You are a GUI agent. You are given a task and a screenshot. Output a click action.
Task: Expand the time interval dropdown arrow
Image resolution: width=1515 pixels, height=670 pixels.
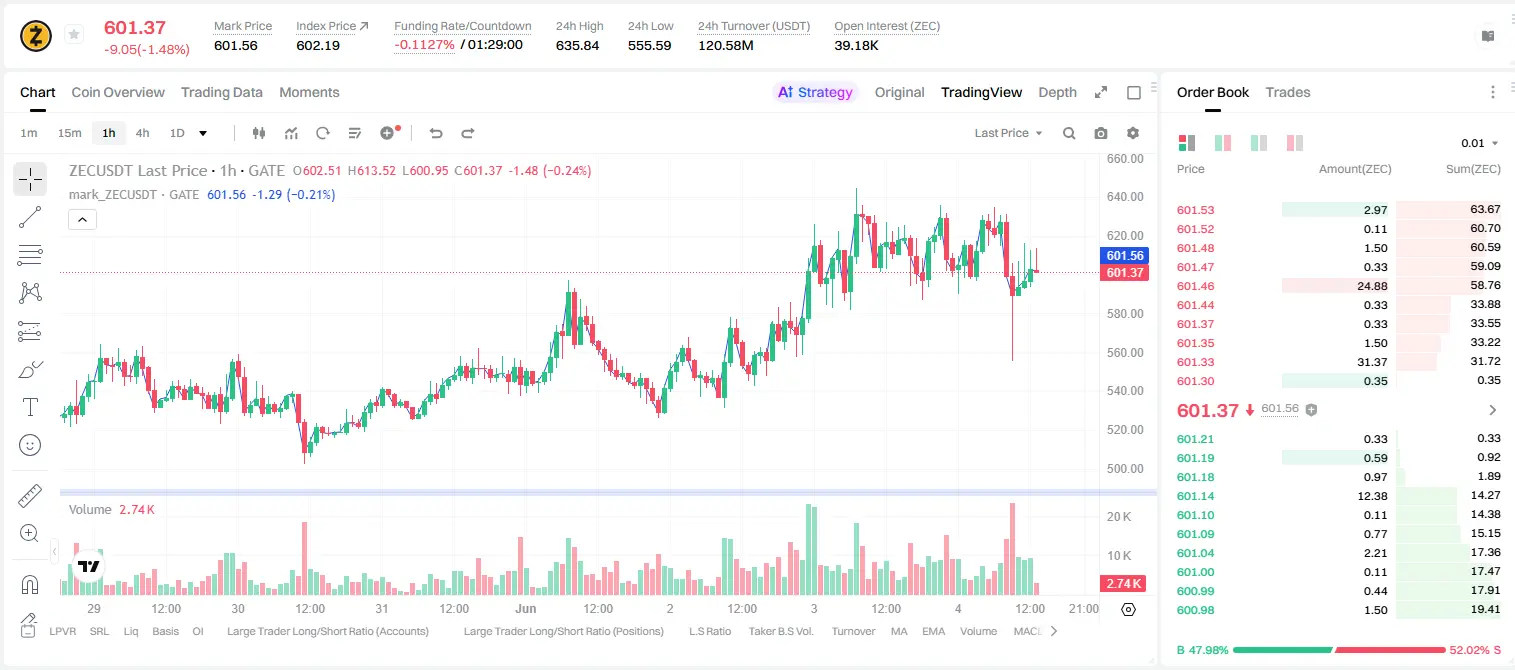click(203, 133)
